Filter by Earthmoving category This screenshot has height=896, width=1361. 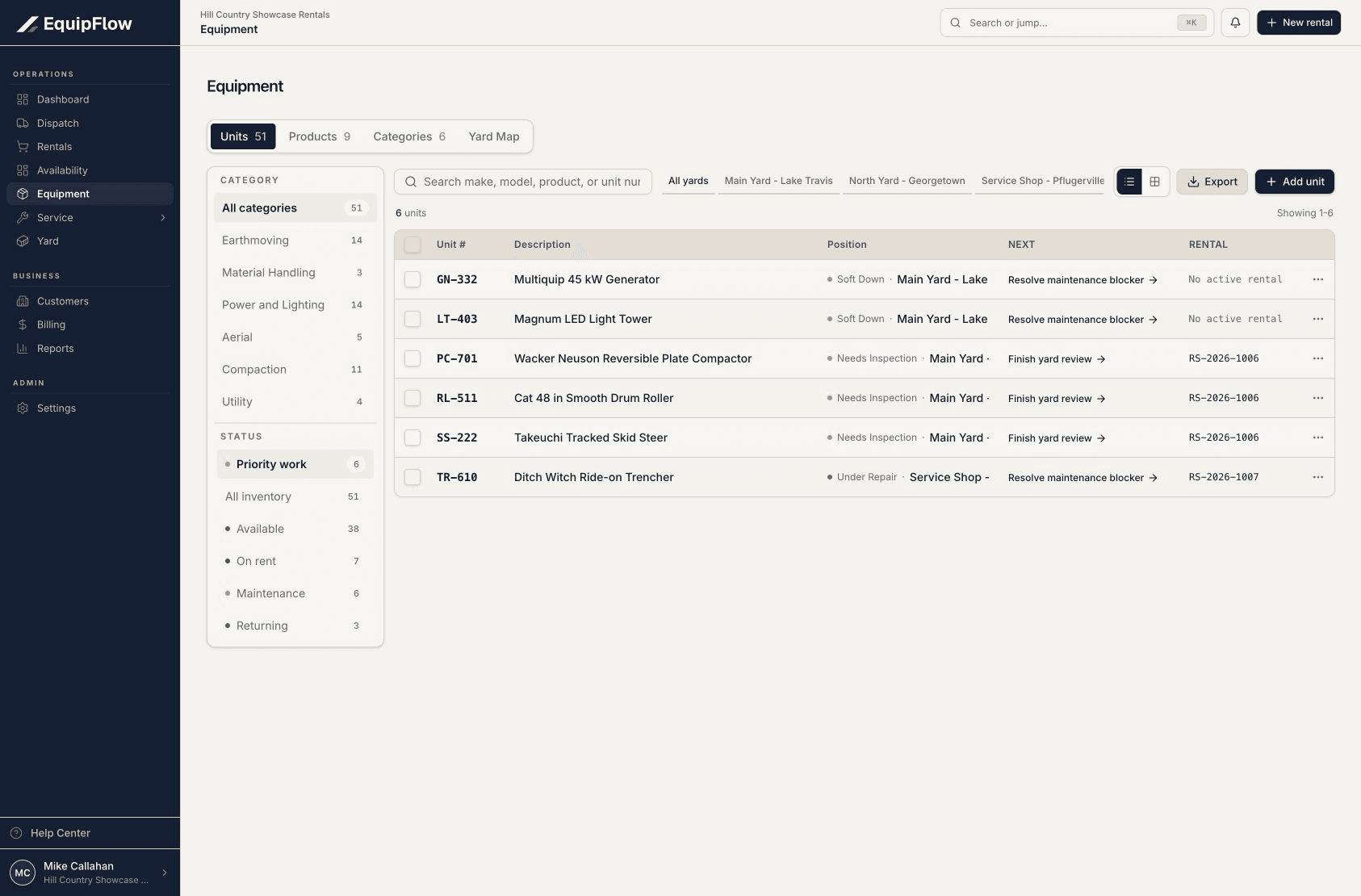295,241
